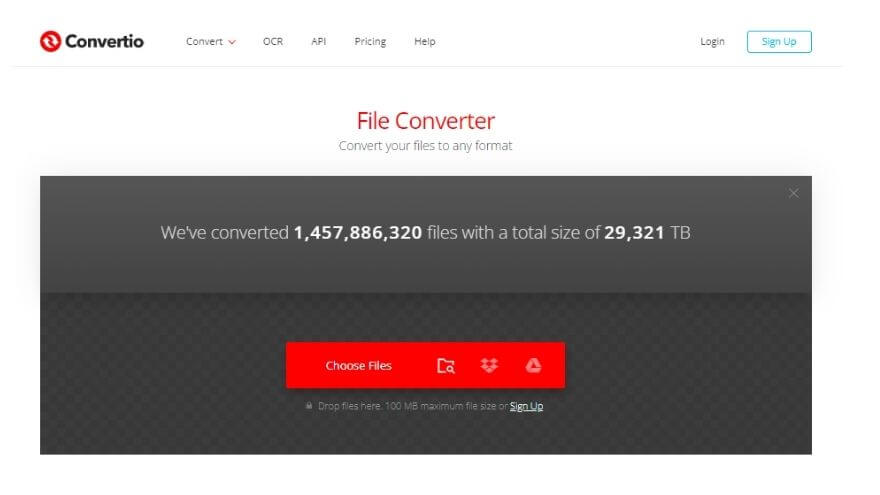Click the 1,457,886,320 files count
The width and height of the screenshot is (880, 495).
357,233
